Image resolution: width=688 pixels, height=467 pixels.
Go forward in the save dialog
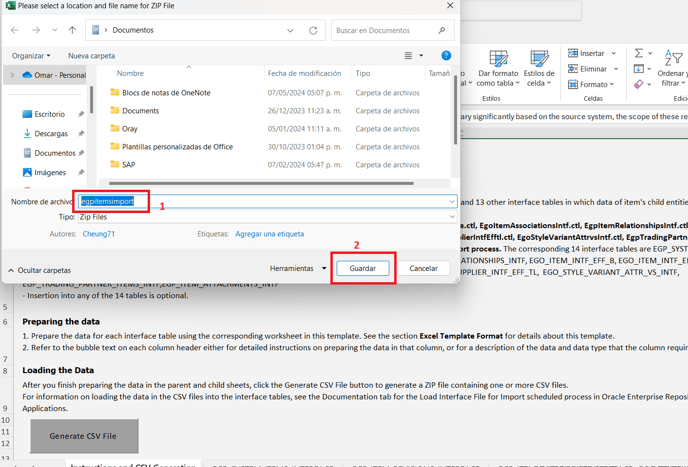pos(36,30)
